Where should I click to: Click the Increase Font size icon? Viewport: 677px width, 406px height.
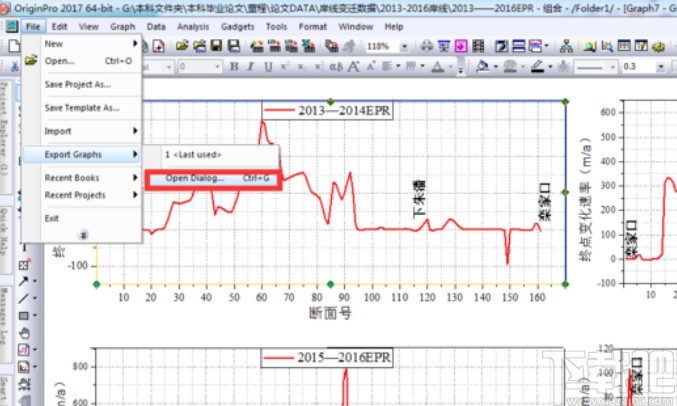click(354, 67)
